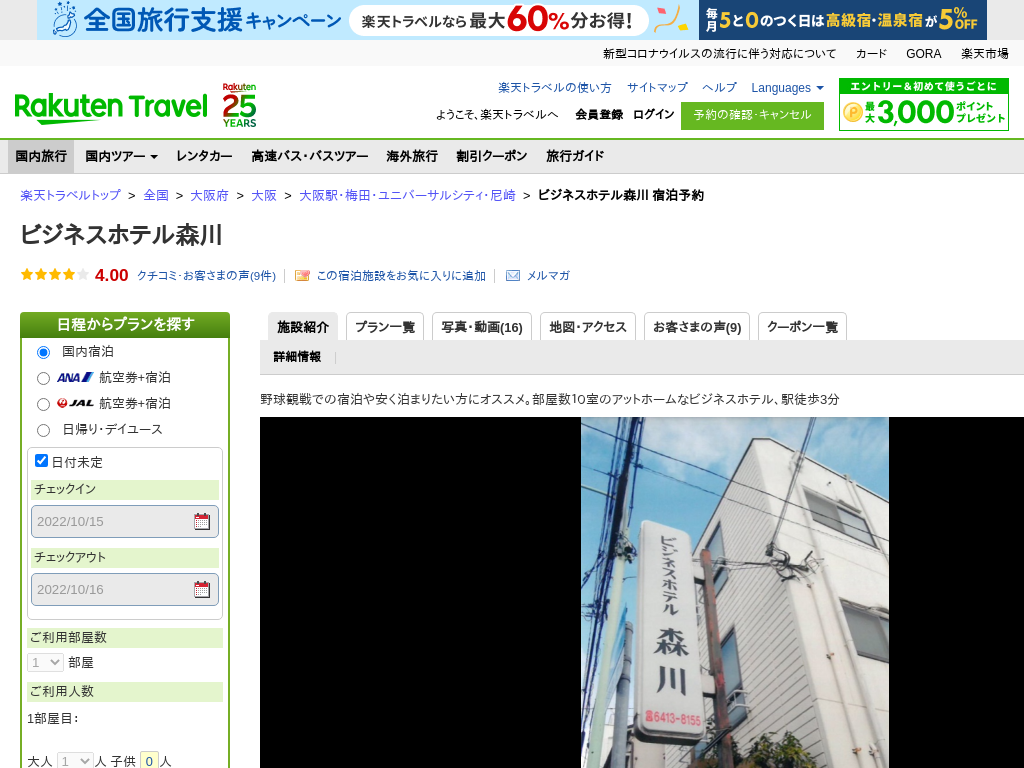Screen dimensions: 1024x768
Task: Click the ログイン link
Action: [x=653, y=114]
